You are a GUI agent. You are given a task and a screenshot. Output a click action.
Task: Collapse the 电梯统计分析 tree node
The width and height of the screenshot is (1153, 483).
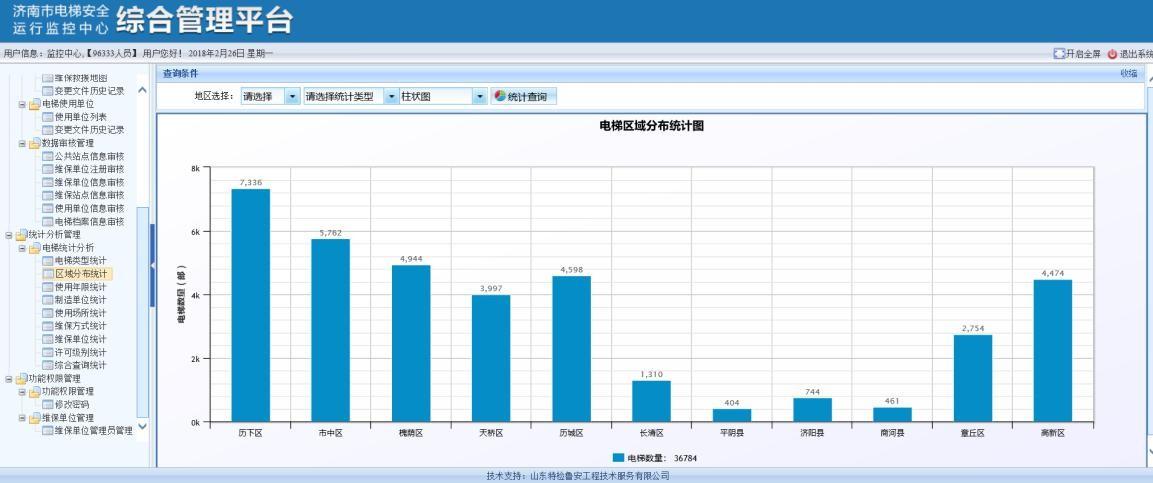(24, 247)
